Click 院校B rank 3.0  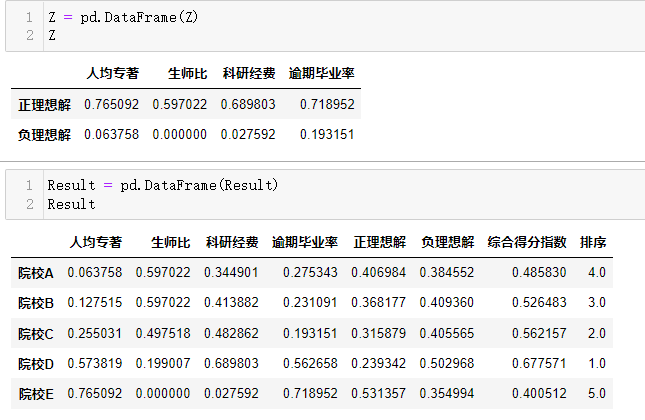597,303
